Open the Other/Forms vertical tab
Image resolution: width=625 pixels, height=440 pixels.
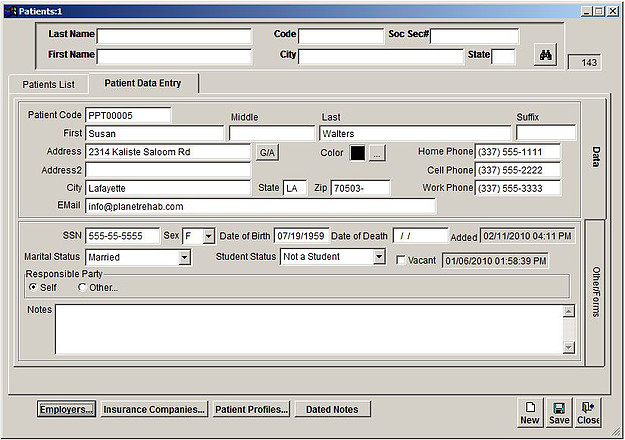594,290
